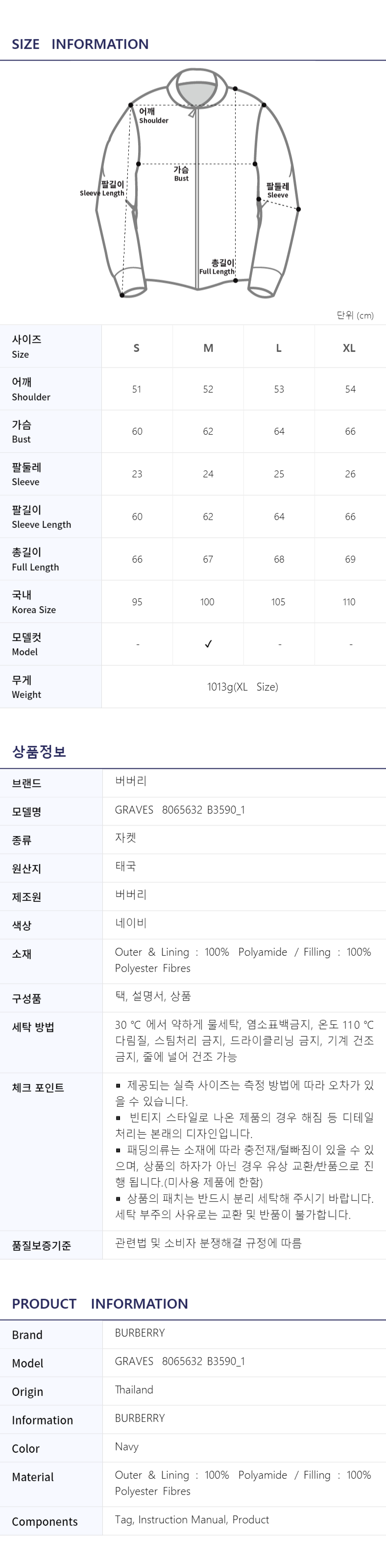Click the shoulder measurement 52 for size M

[208, 389]
